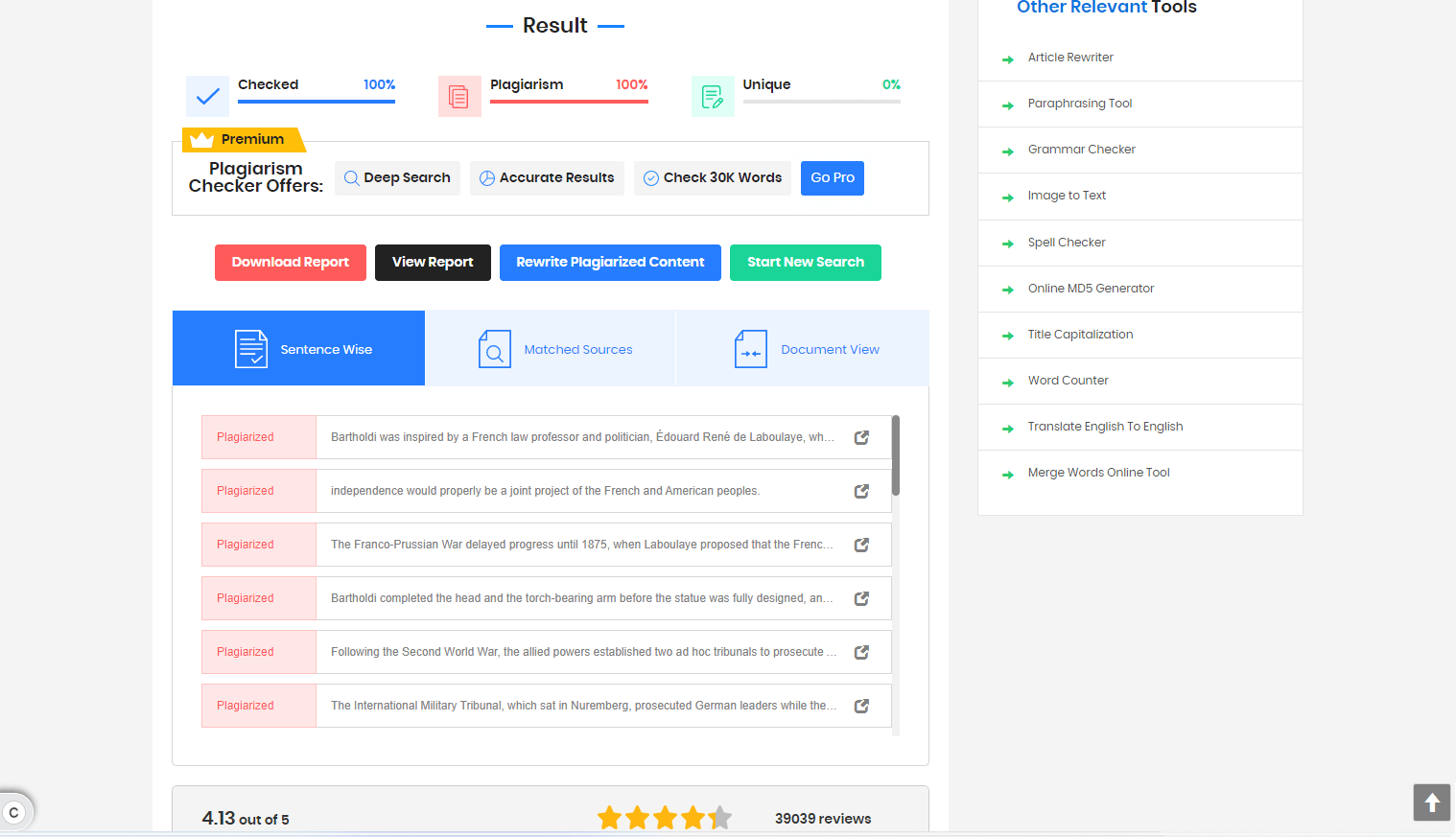Screen dimensions: 1456x837
Task: Click the Unique 0% progress bar
Action: coord(822,102)
